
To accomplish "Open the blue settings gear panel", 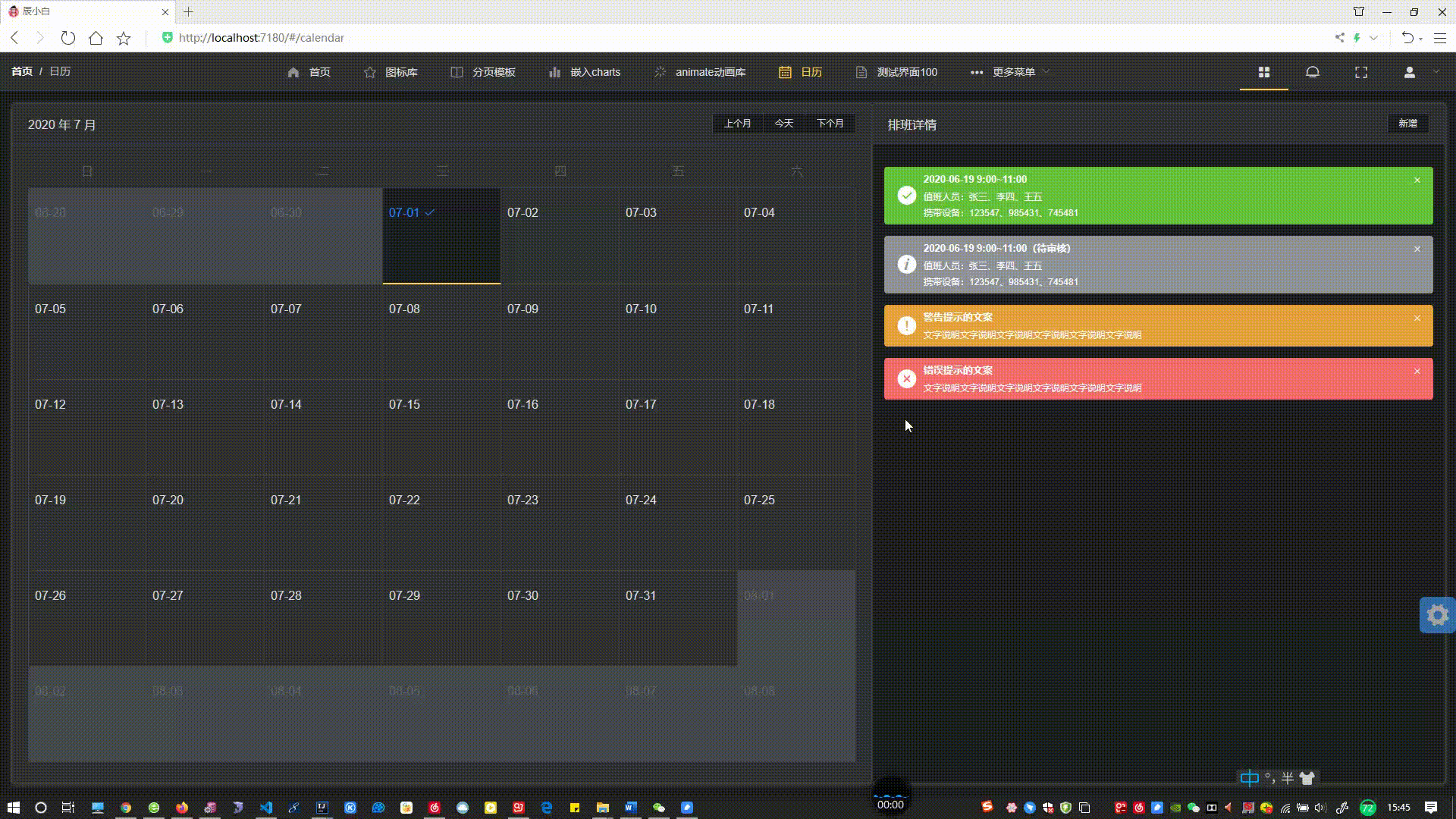I will click(1437, 615).
